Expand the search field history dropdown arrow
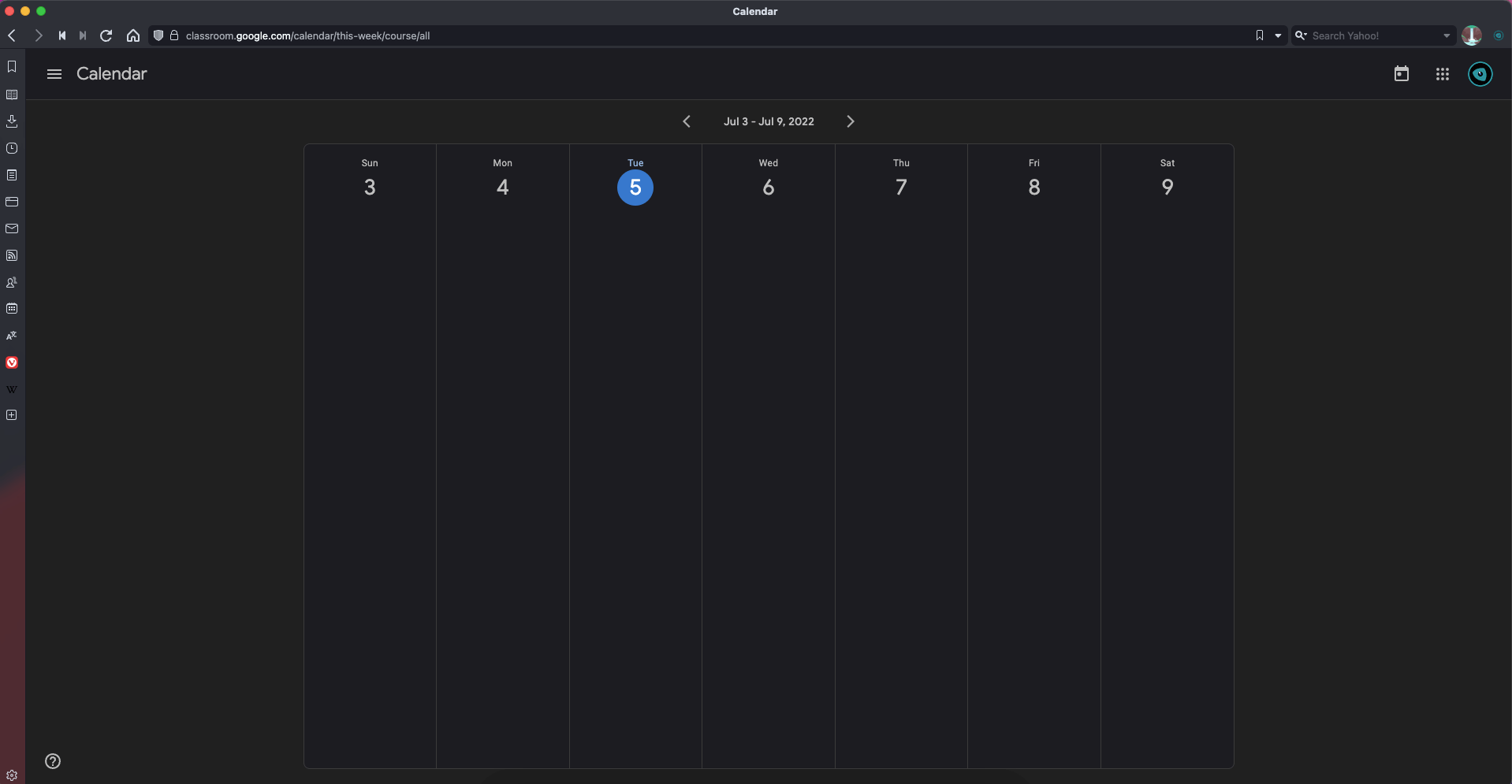 click(x=1447, y=35)
